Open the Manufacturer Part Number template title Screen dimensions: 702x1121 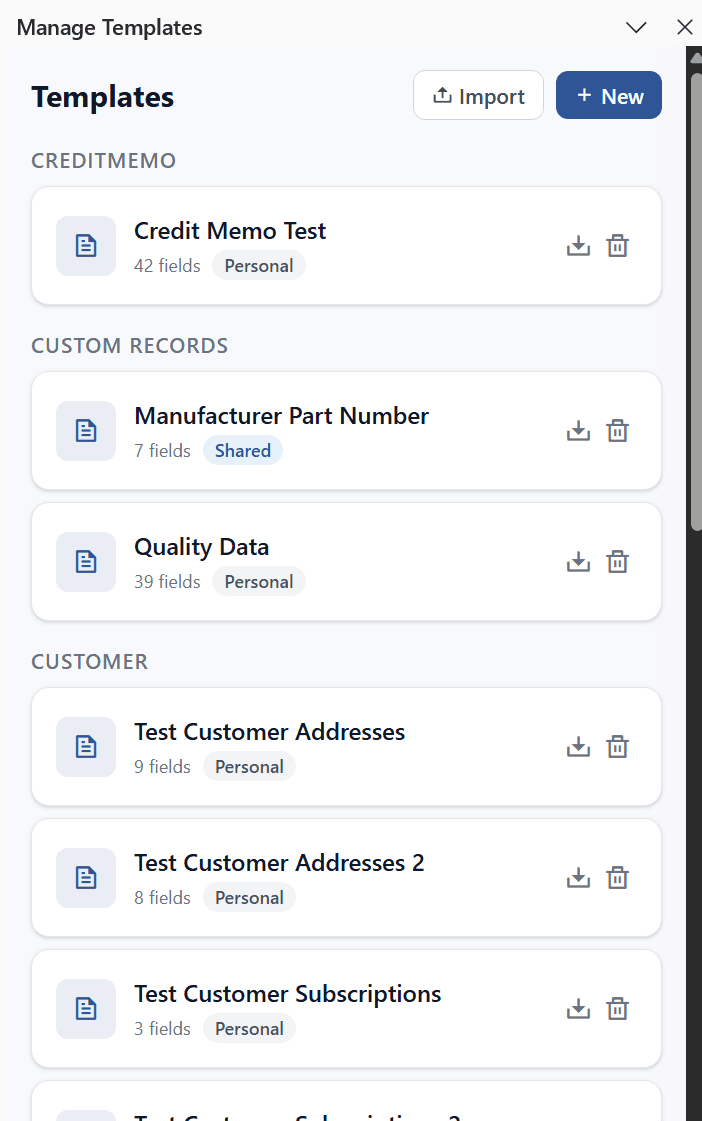coord(282,416)
